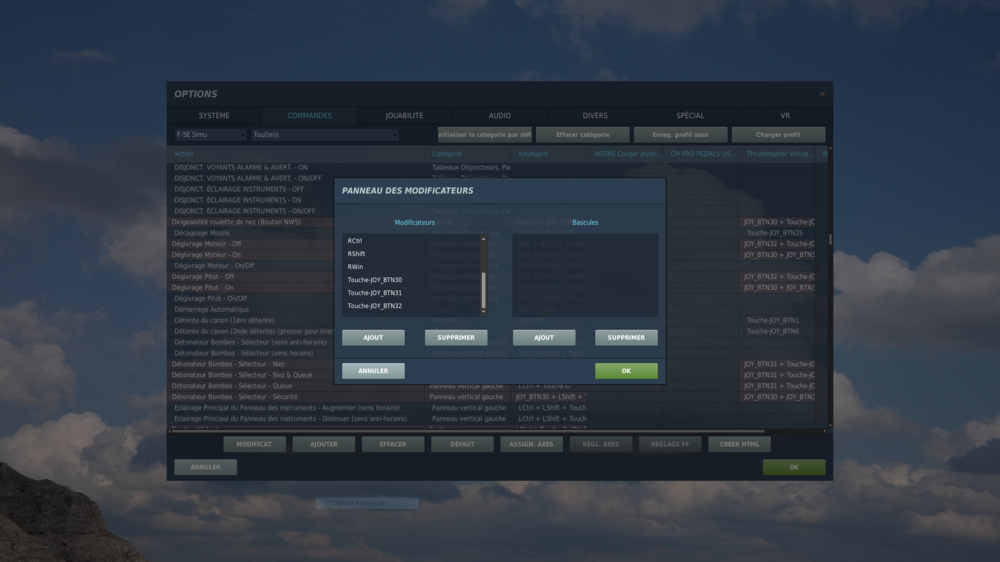The image size is (1000, 562).
Task: Click EFFACER button in Options window
Action: point(393,444)
